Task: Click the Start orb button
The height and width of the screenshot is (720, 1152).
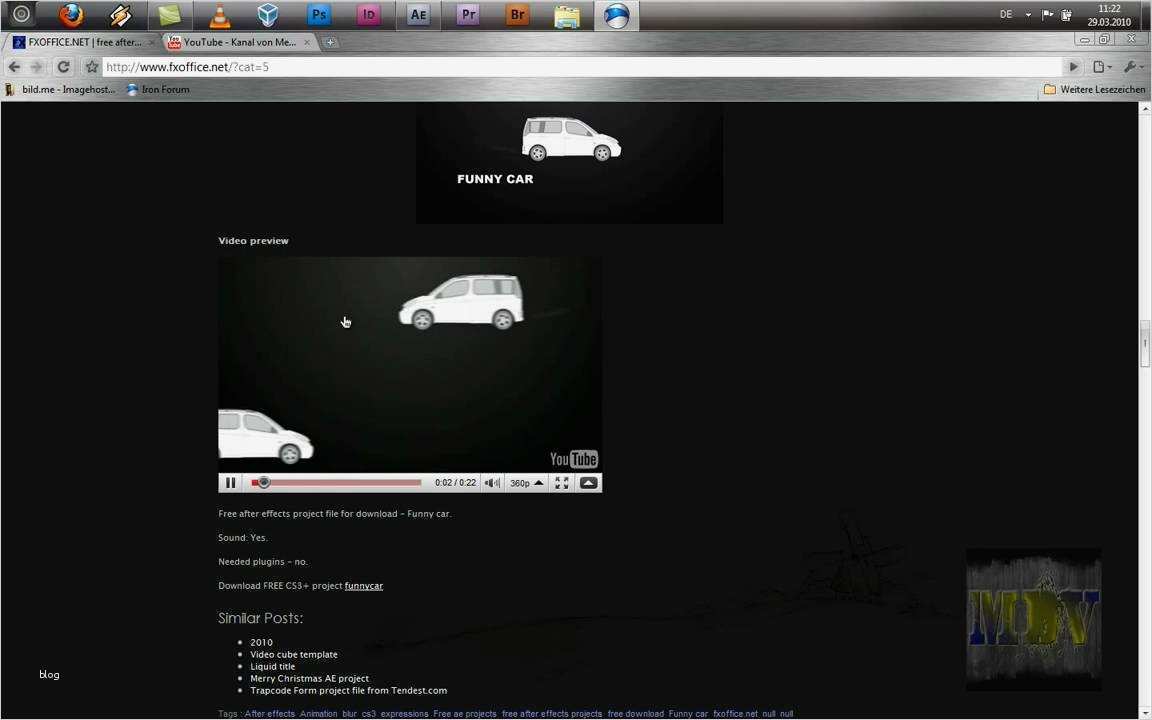Action: (x=21, y=14)
